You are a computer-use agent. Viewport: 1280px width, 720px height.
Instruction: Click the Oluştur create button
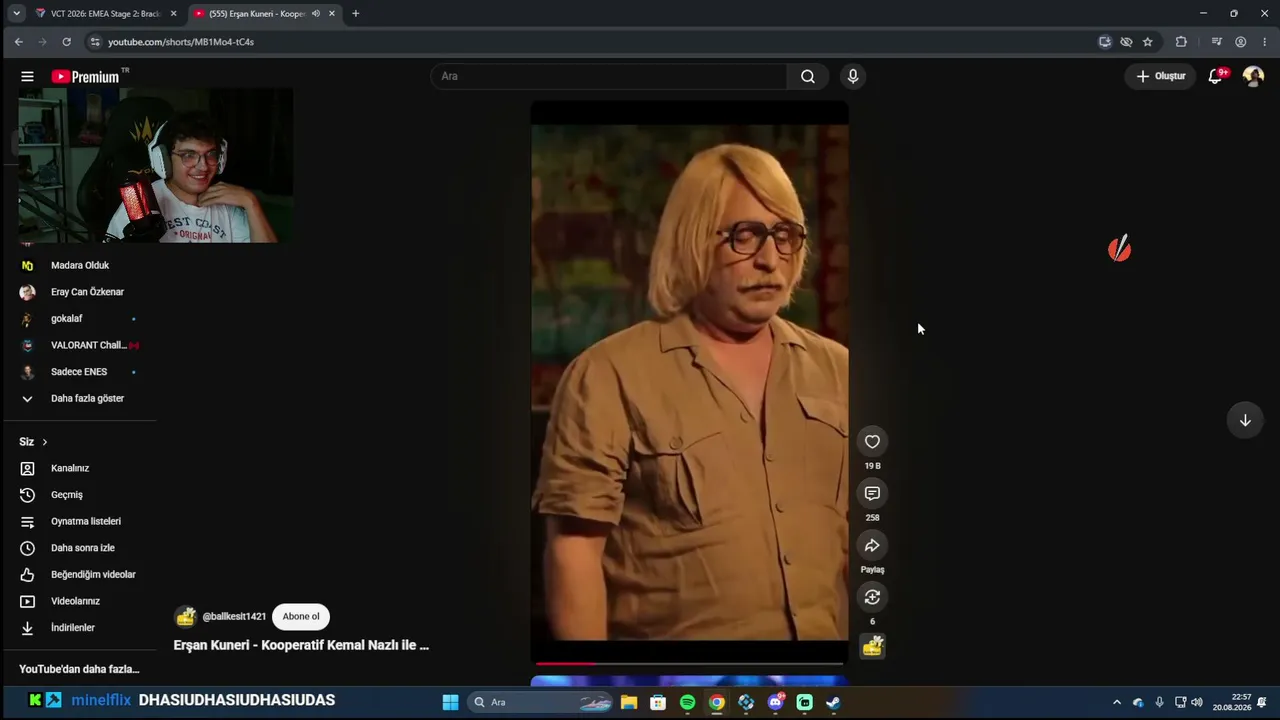[1160, 76]
